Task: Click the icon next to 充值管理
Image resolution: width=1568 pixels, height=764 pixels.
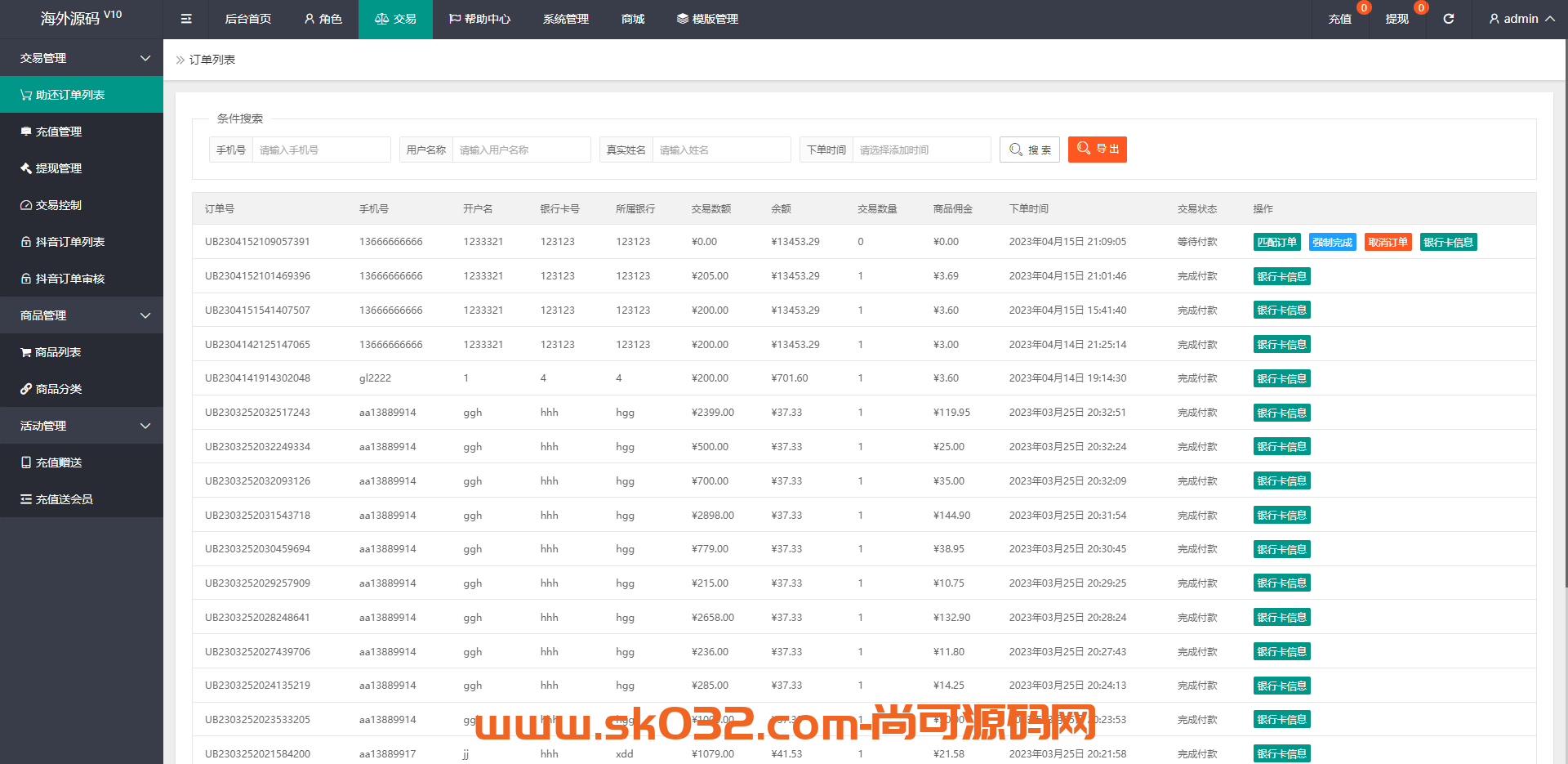Action: (26, 132)
